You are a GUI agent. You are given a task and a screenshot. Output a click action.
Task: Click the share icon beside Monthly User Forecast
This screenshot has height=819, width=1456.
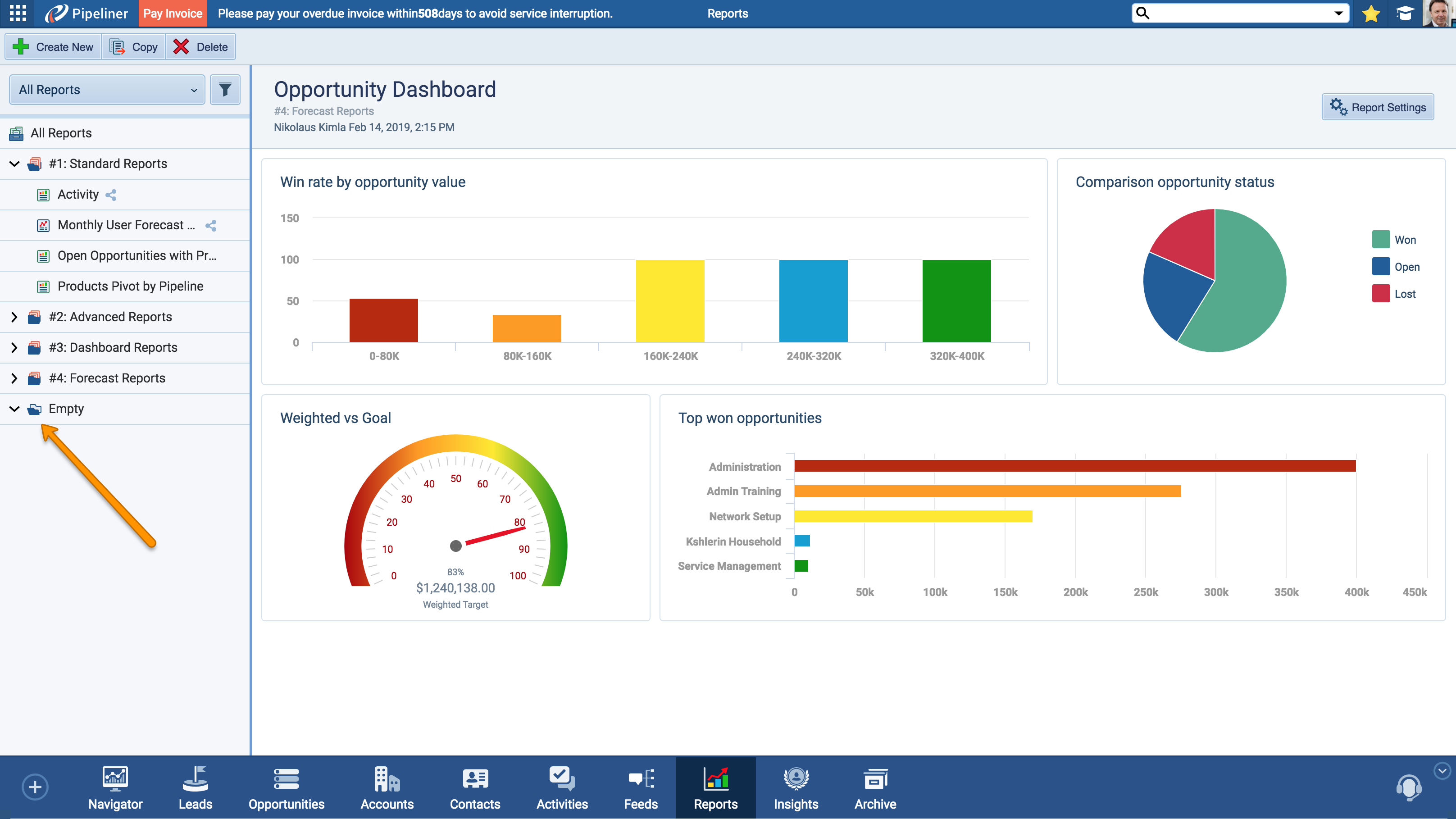(211, 226)
